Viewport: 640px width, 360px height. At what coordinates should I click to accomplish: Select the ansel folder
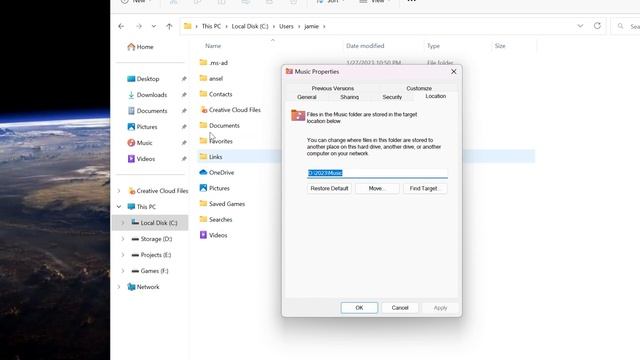click(x=211, y=78)
